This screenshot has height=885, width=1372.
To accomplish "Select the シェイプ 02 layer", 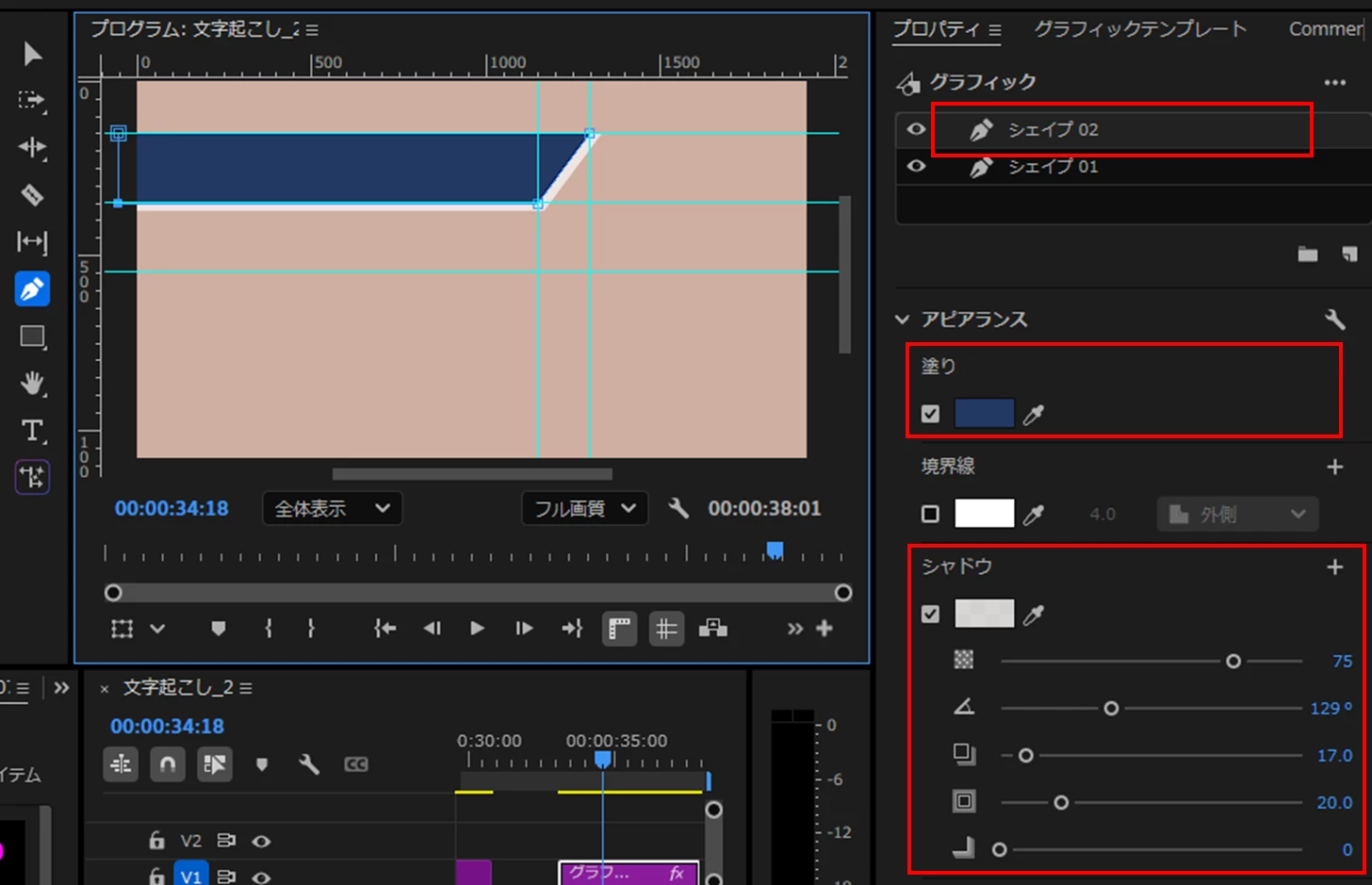I will tap(1053, 129).
